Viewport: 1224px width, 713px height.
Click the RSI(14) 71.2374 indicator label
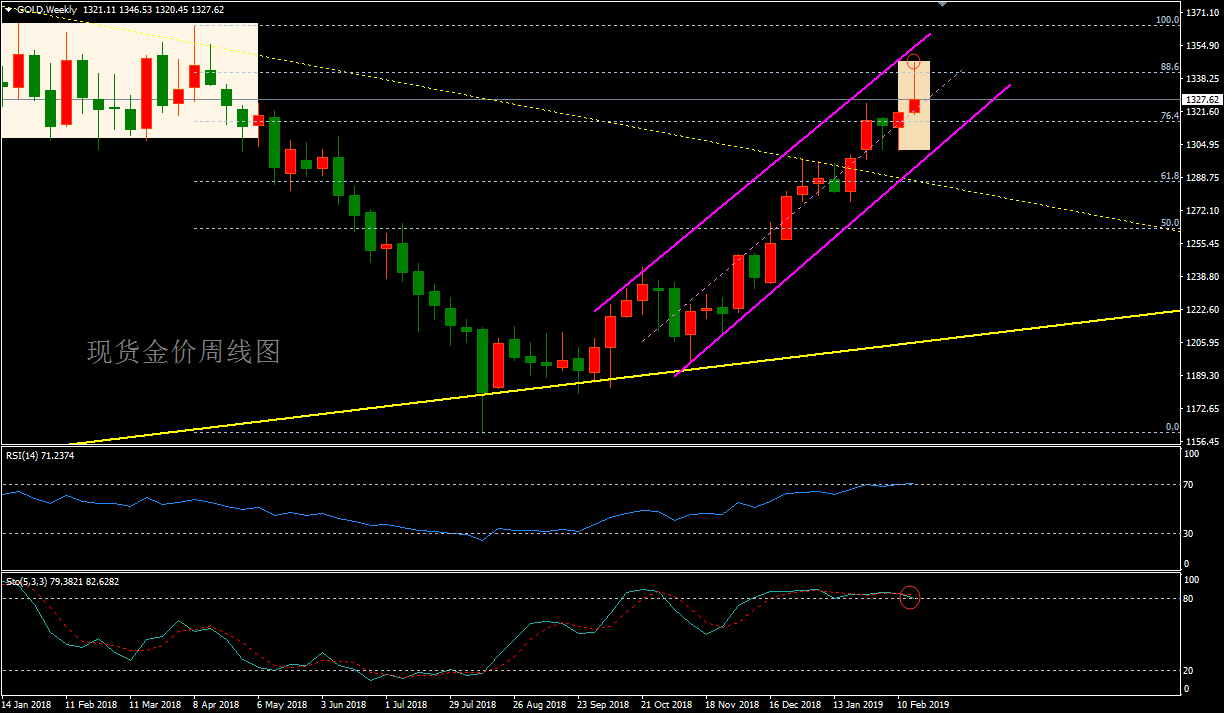tap(40, 455)
